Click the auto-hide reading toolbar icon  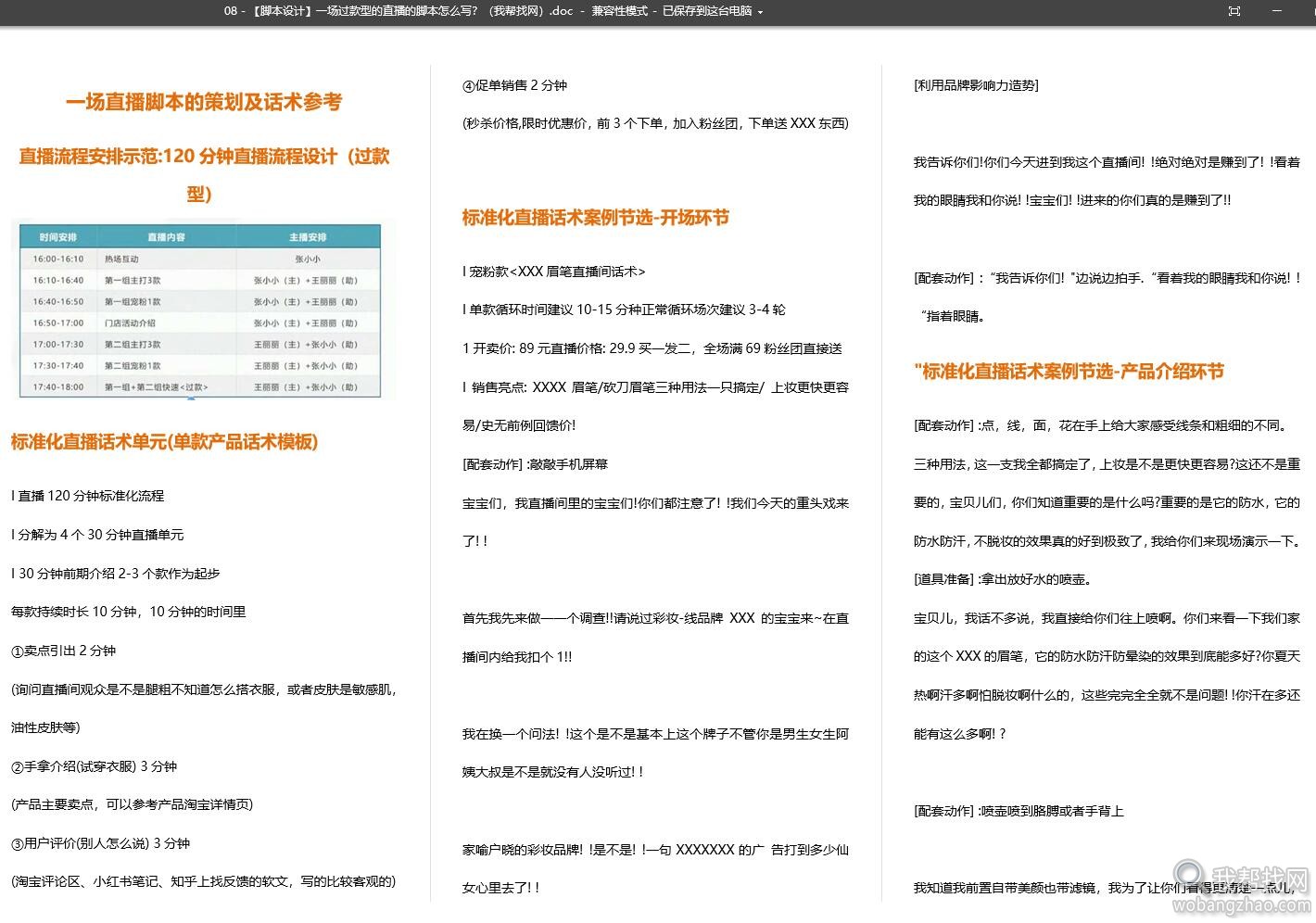click(x=1234, y=11)
